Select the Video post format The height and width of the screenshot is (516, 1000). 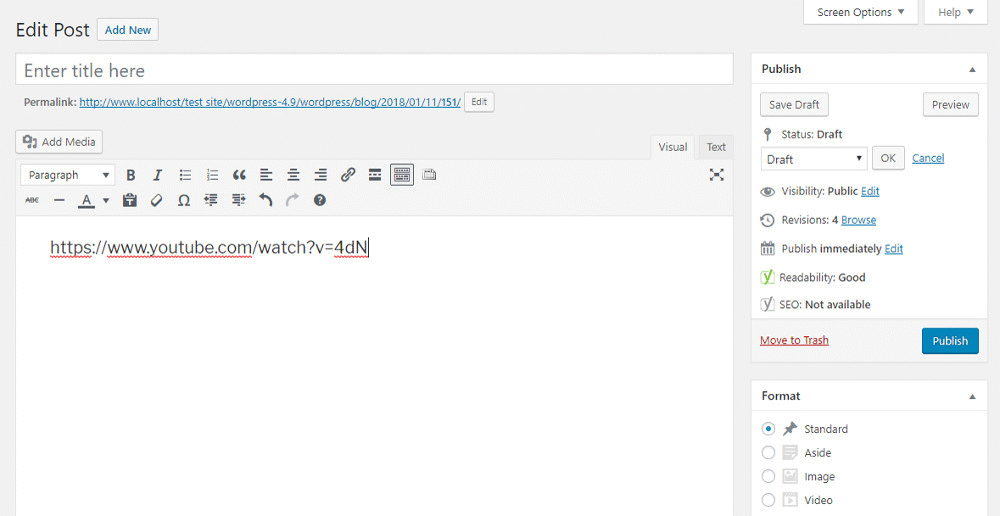tap(768, 500)
